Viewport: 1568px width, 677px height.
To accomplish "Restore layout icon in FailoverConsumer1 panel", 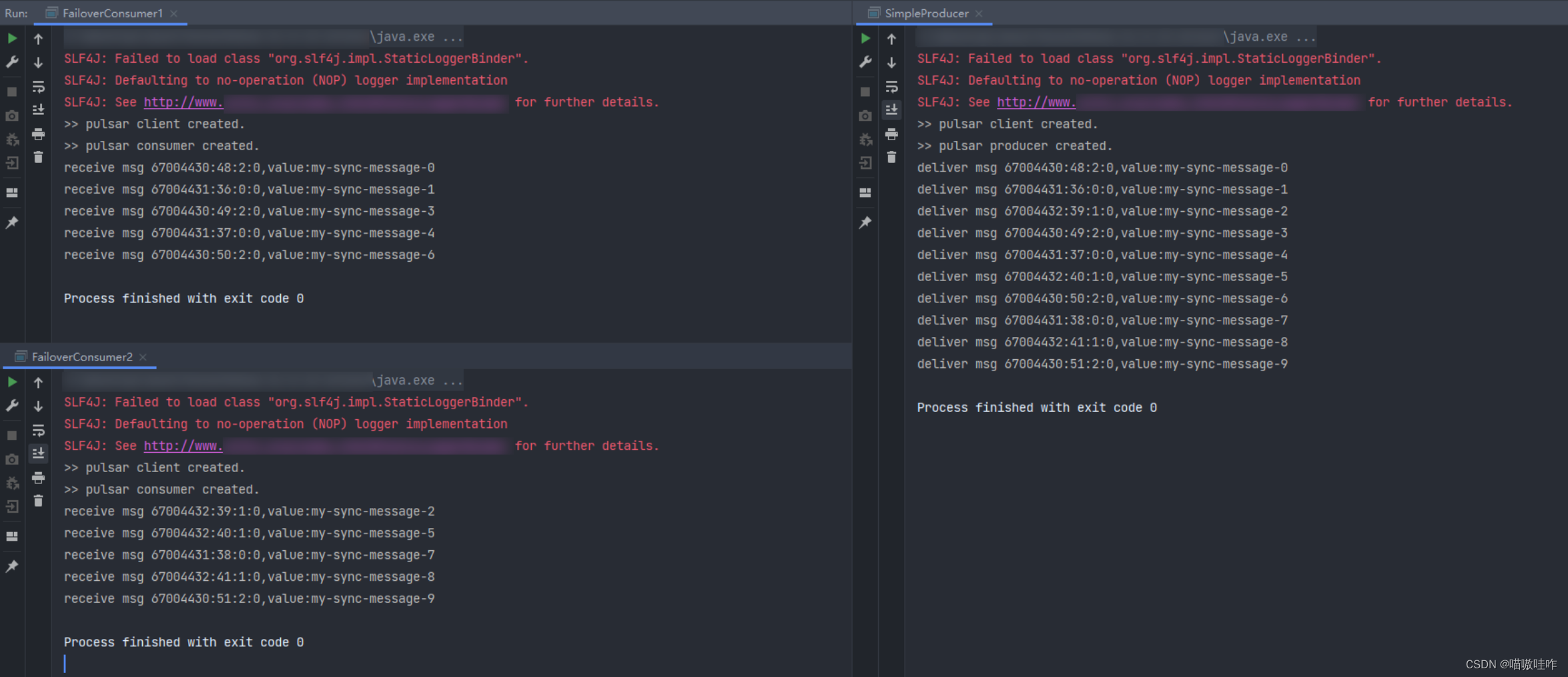I will pos(12,192).
